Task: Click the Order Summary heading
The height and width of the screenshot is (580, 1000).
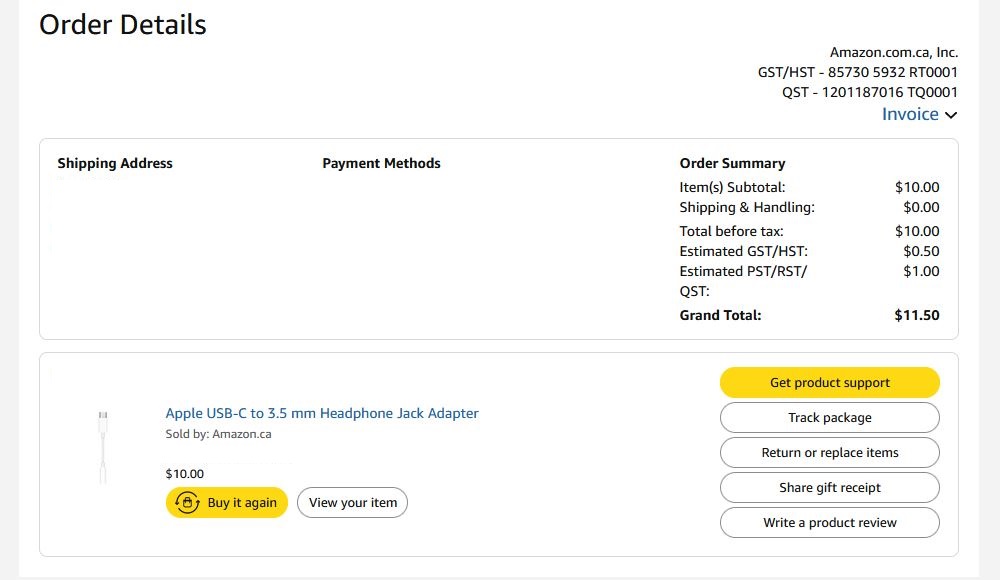Action: (732, 163)
